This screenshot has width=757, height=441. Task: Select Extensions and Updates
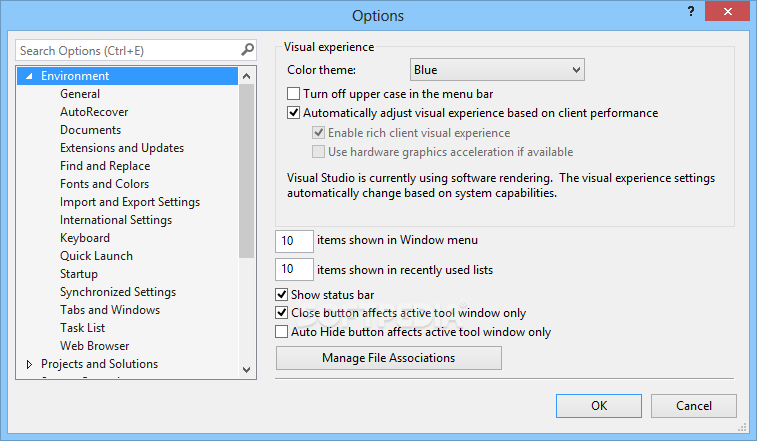pos(122,147)
